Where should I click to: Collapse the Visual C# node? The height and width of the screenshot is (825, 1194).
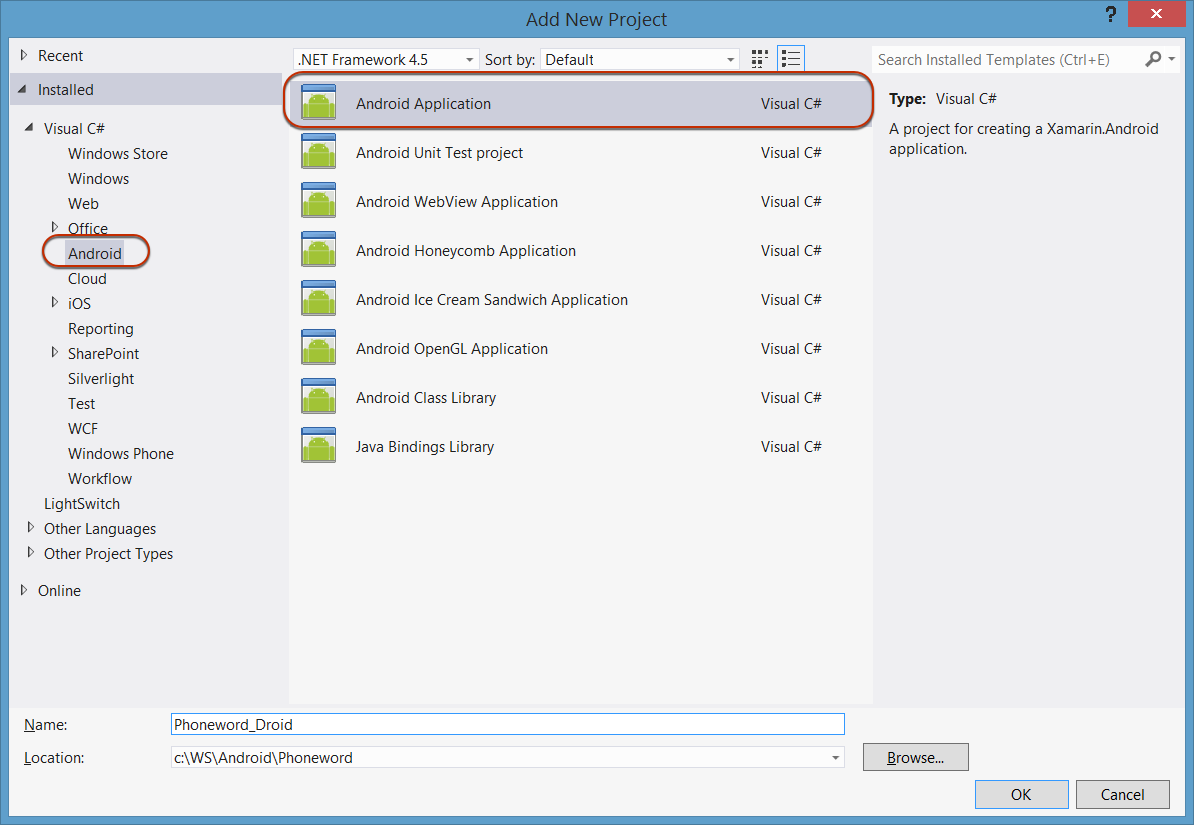click(31, 128)
